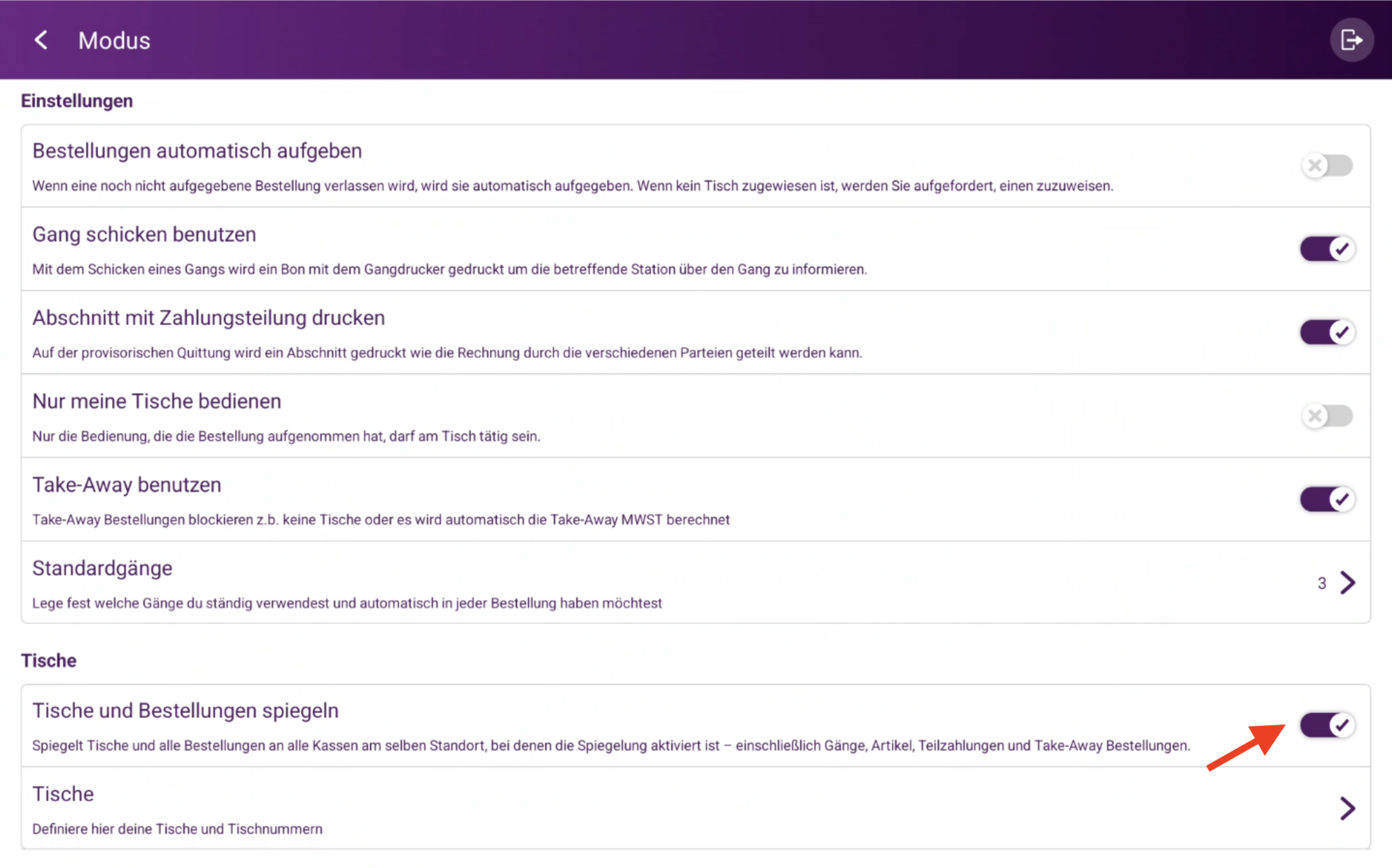1392x868 pixels.
Task: Enable Nur meine Tische bedienen switch
Action: [x=1326, y=415]
